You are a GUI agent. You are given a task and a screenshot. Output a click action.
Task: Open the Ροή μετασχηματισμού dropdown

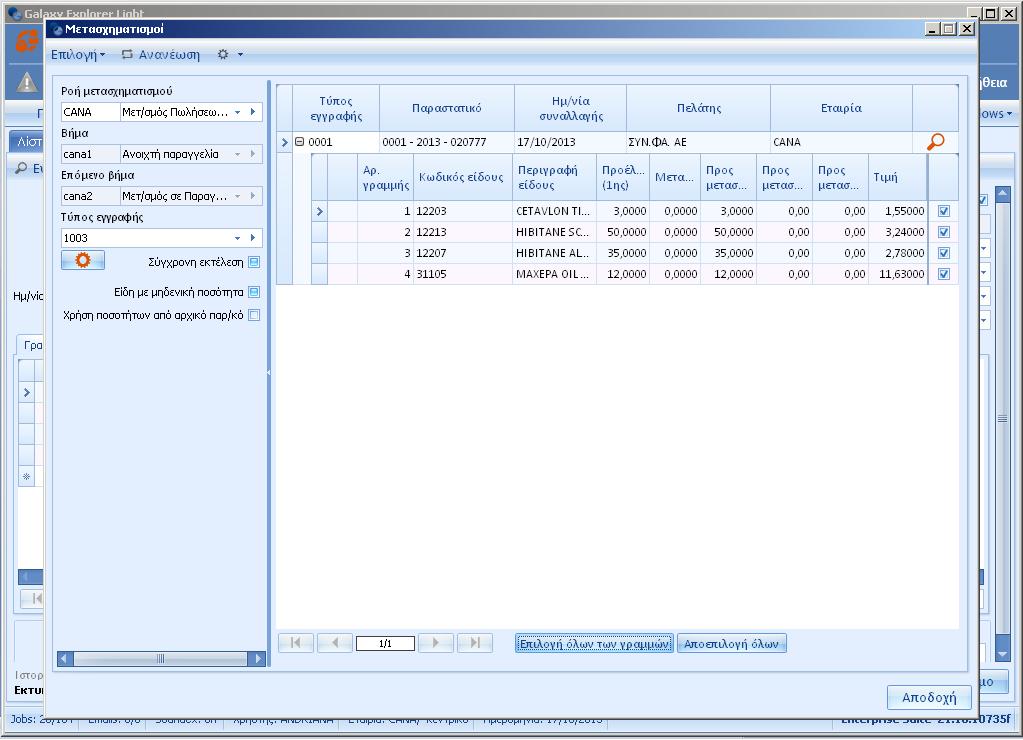pos(237,112)
